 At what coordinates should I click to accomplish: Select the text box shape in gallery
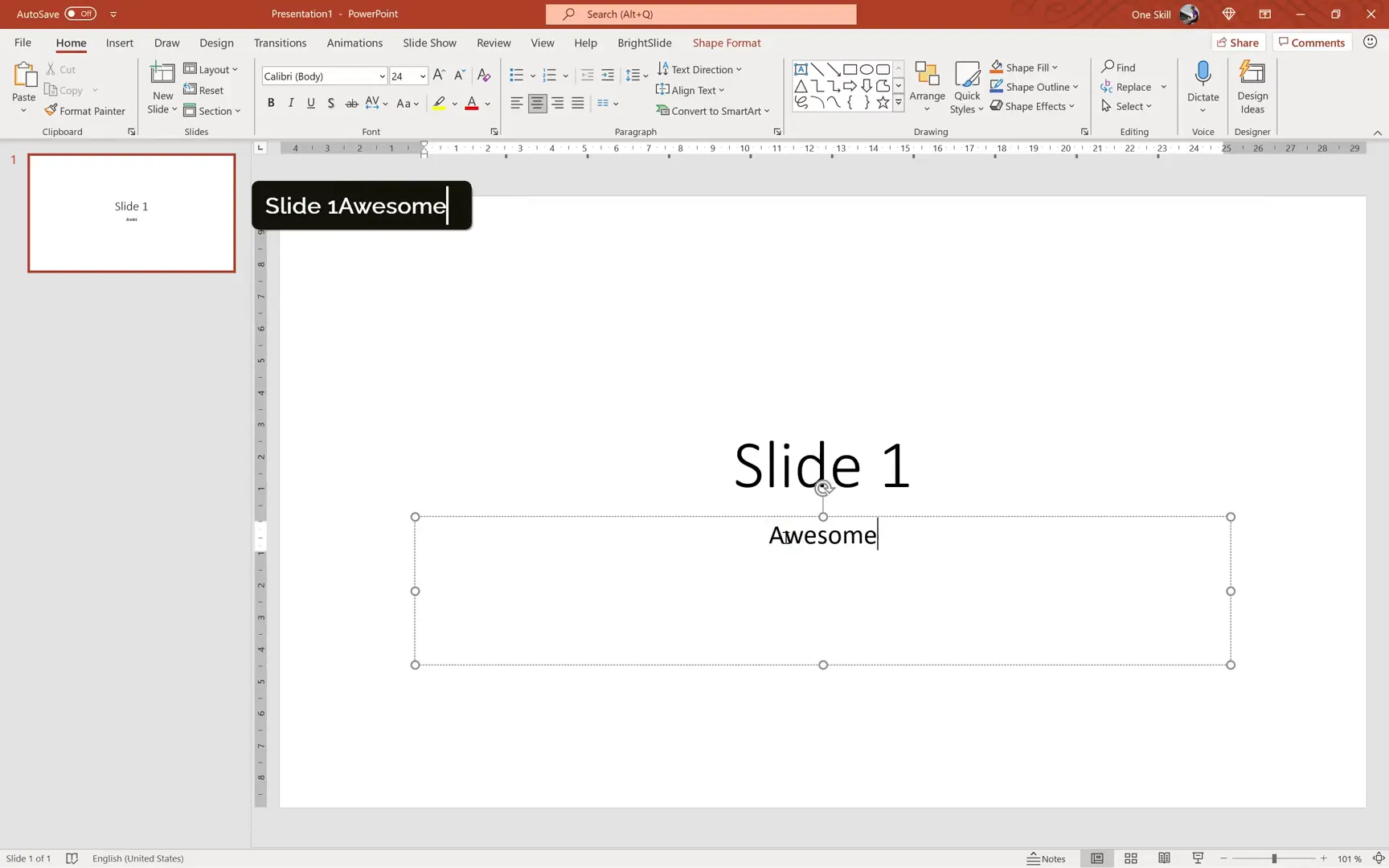pos(801,70)
